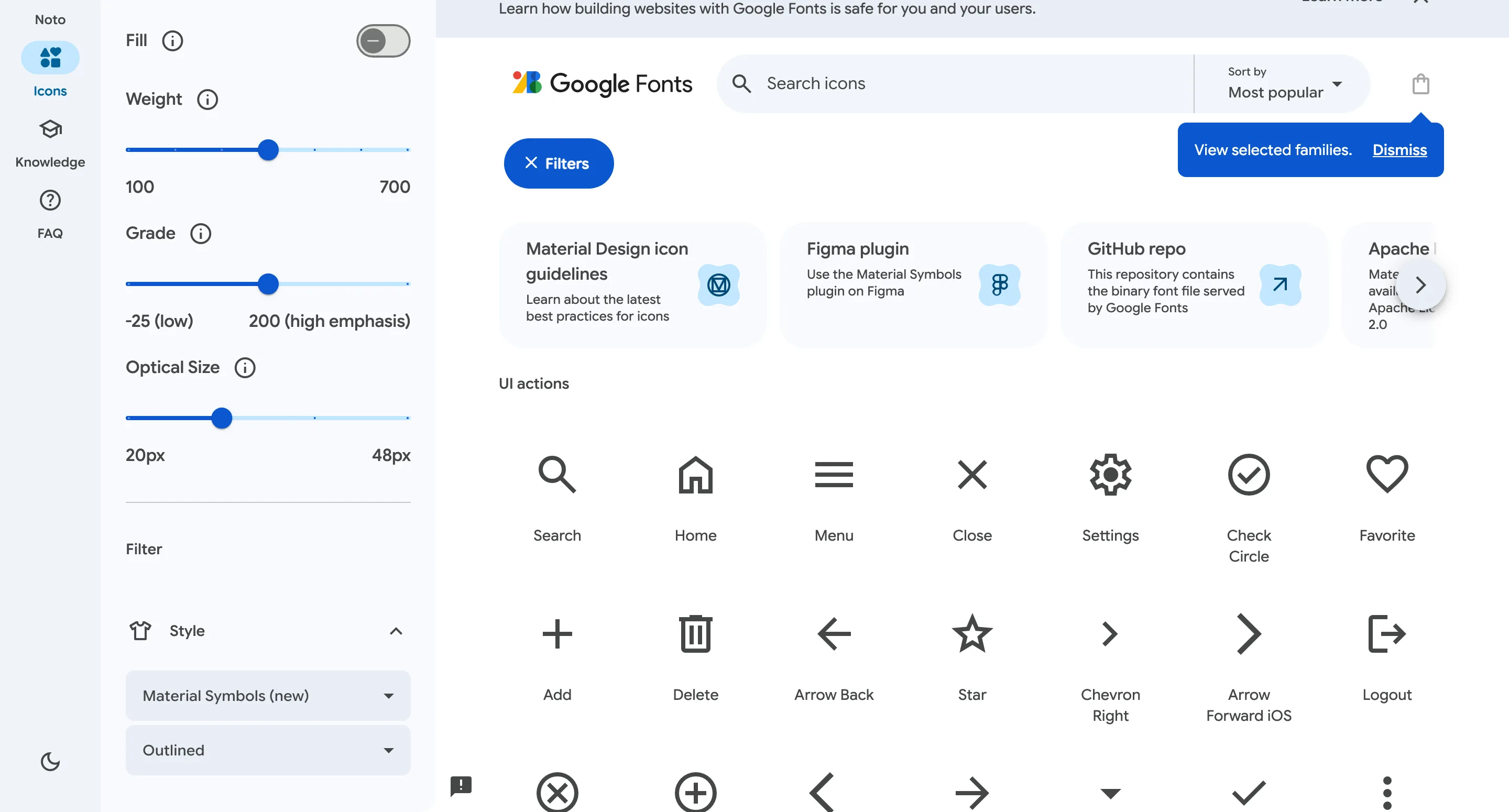Select the check mark icon in bottom row
1509x812 pixels.
[x=1248, y=793]
